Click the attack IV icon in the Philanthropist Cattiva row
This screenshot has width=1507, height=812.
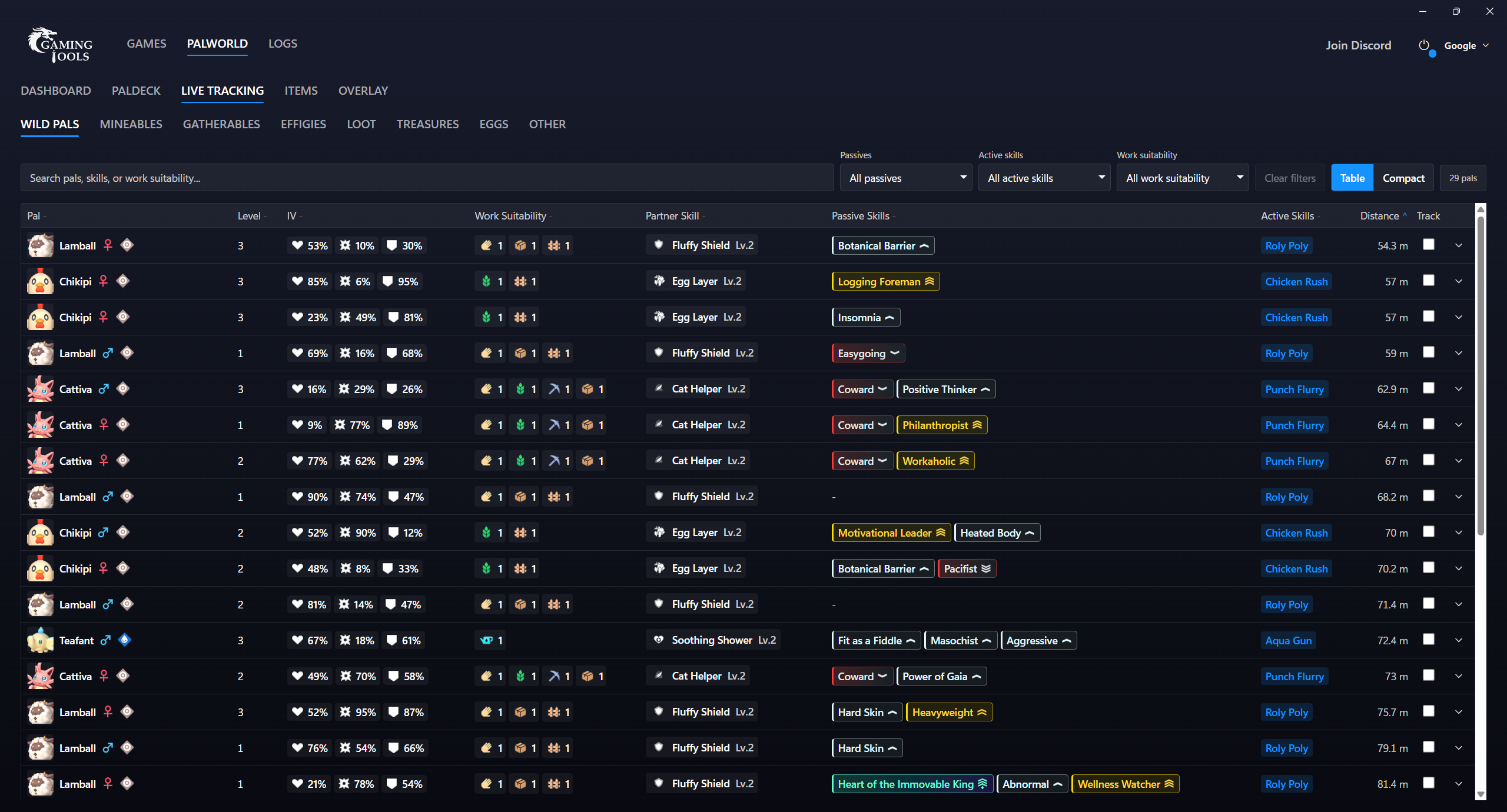[340, 425]
